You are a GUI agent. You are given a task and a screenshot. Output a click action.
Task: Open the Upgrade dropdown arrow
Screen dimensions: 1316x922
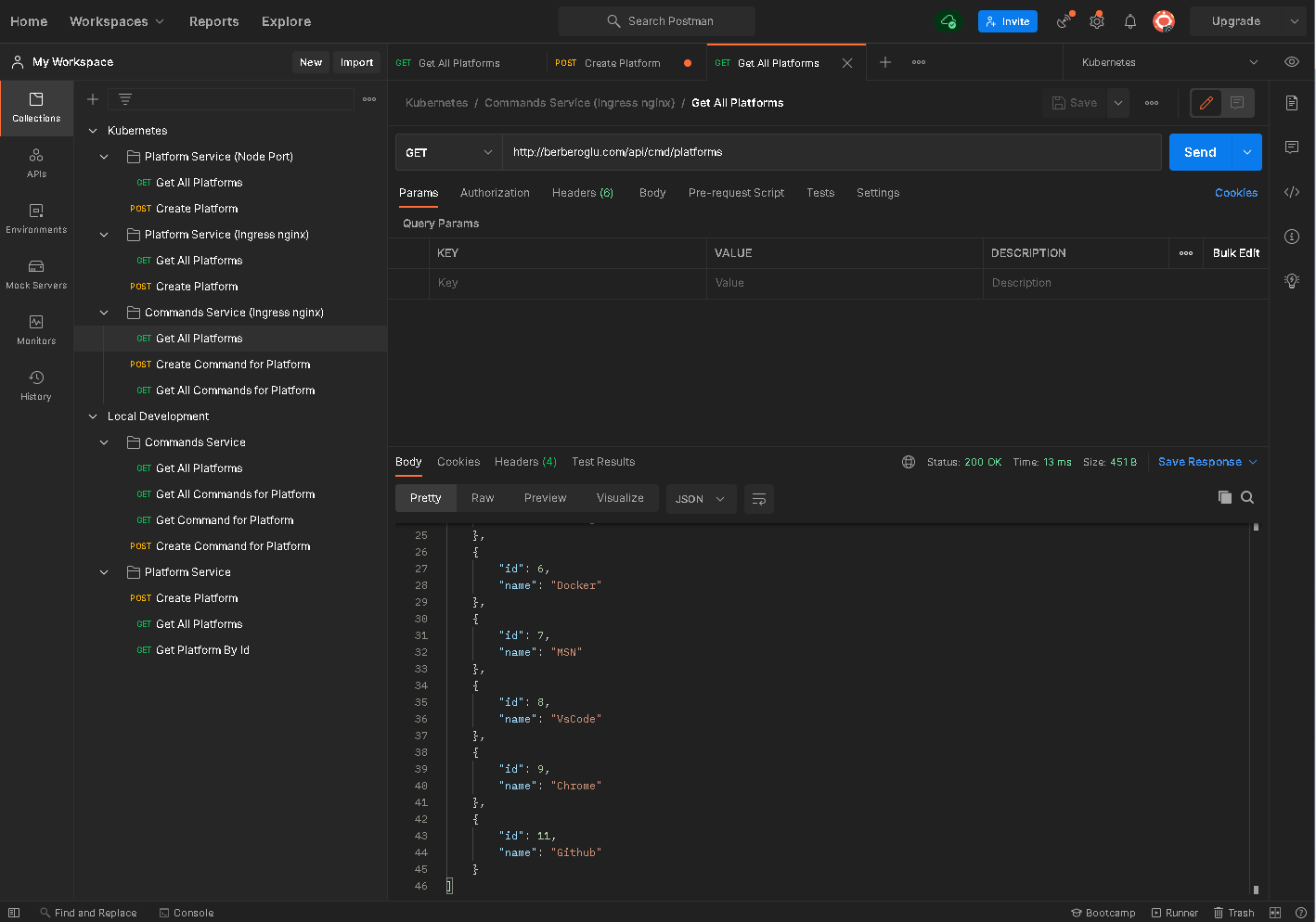pyautogui.click(x=1295, y=21)
